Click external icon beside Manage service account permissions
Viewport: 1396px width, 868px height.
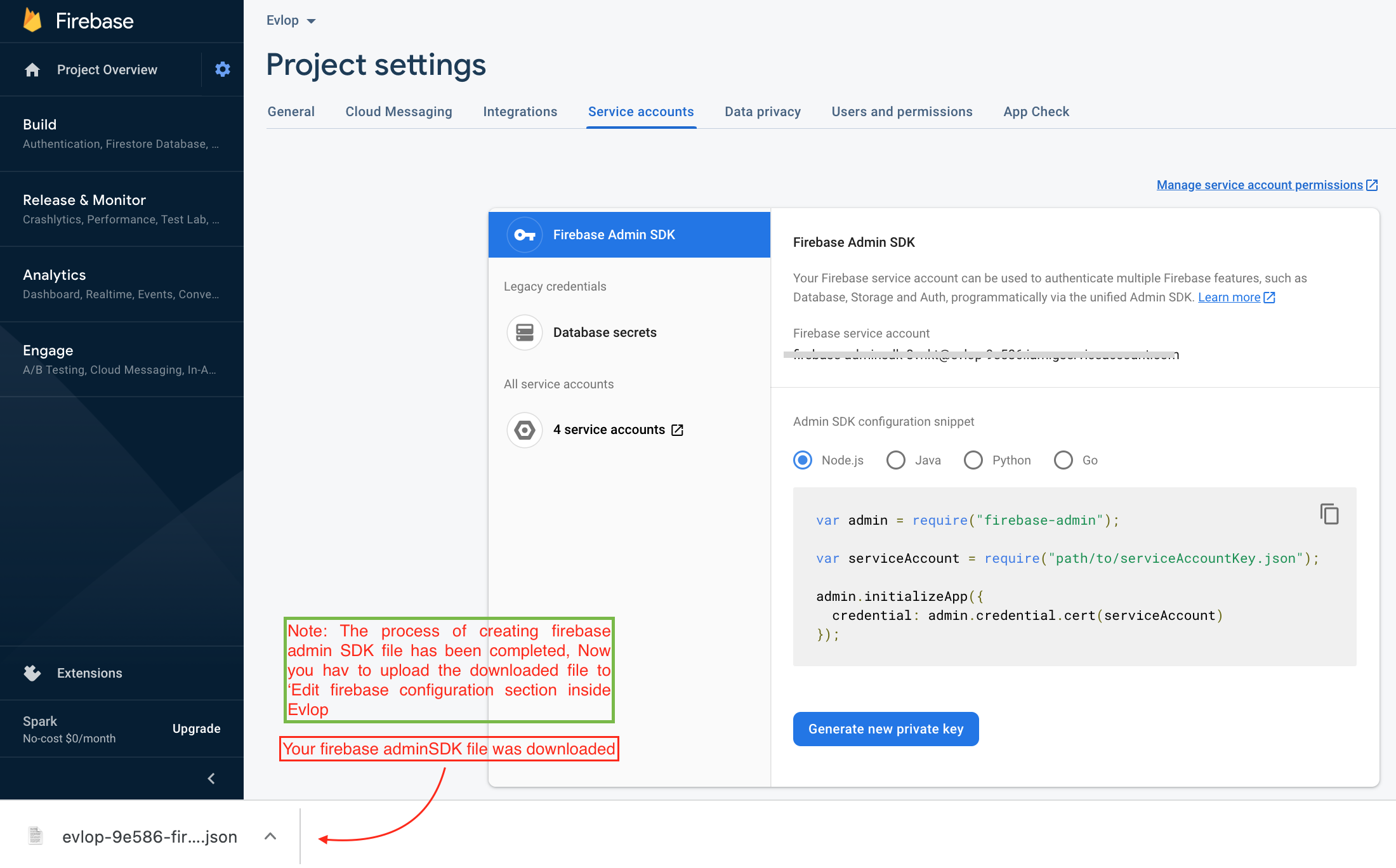[x=1372, y=185]
